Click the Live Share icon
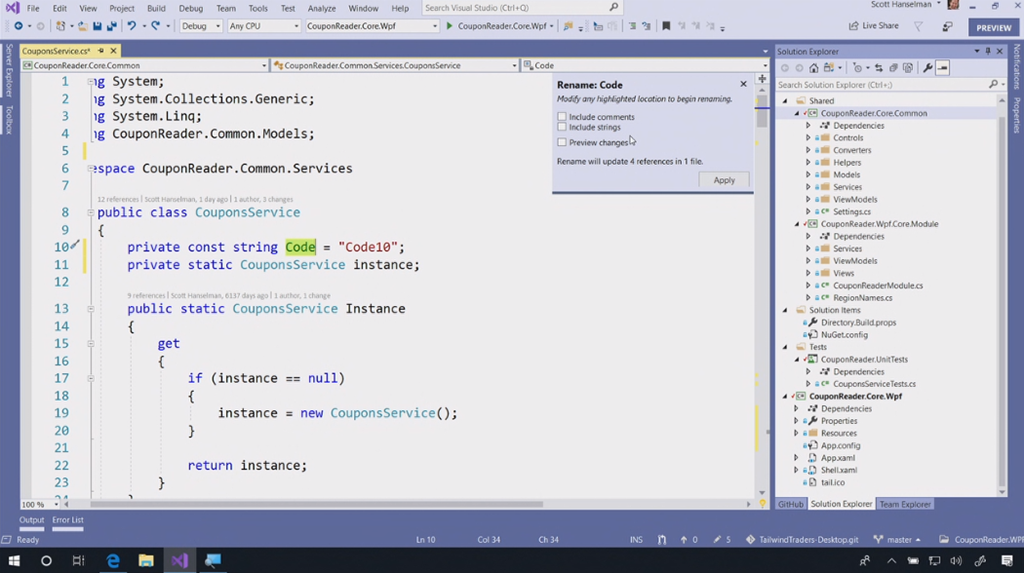The width and height of the screenshot is (1024, 573). tap(853, 26)
